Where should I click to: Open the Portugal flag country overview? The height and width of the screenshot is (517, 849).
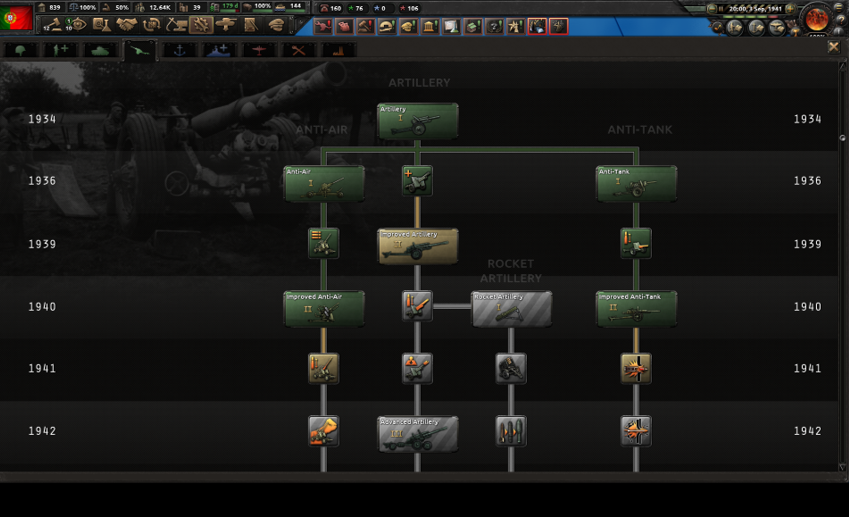[x=17, y=19]
